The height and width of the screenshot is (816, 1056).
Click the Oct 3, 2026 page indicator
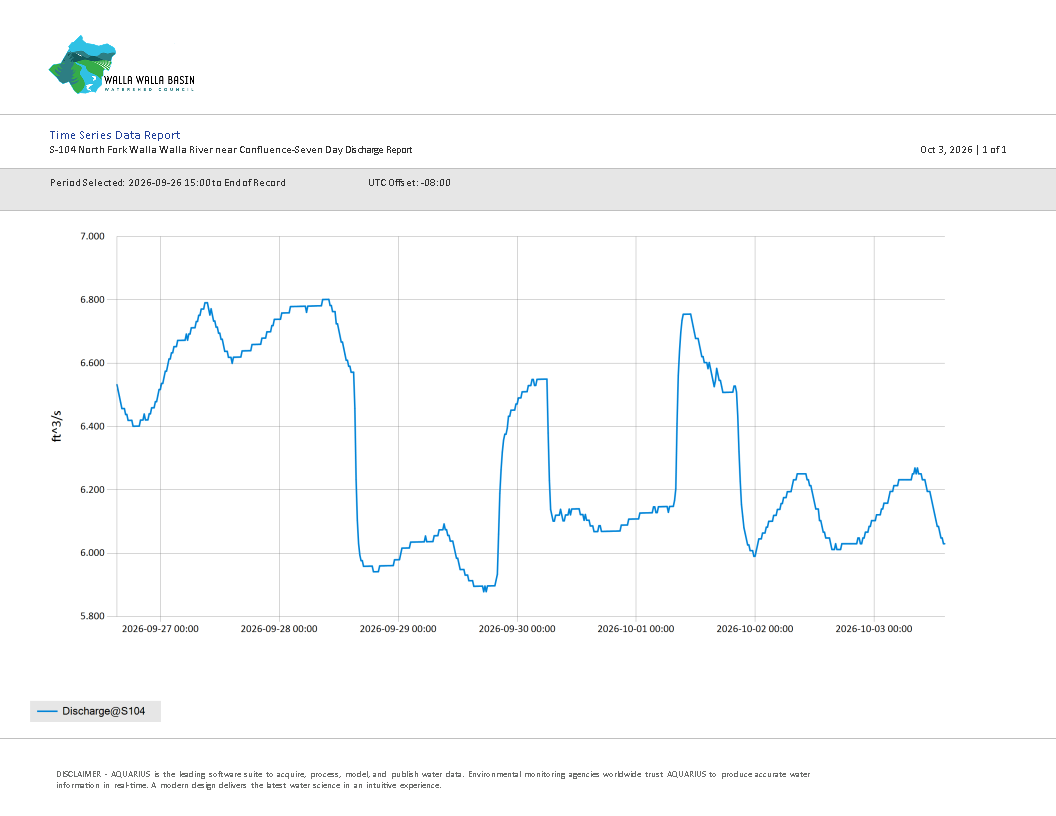(x=963, y=149)
